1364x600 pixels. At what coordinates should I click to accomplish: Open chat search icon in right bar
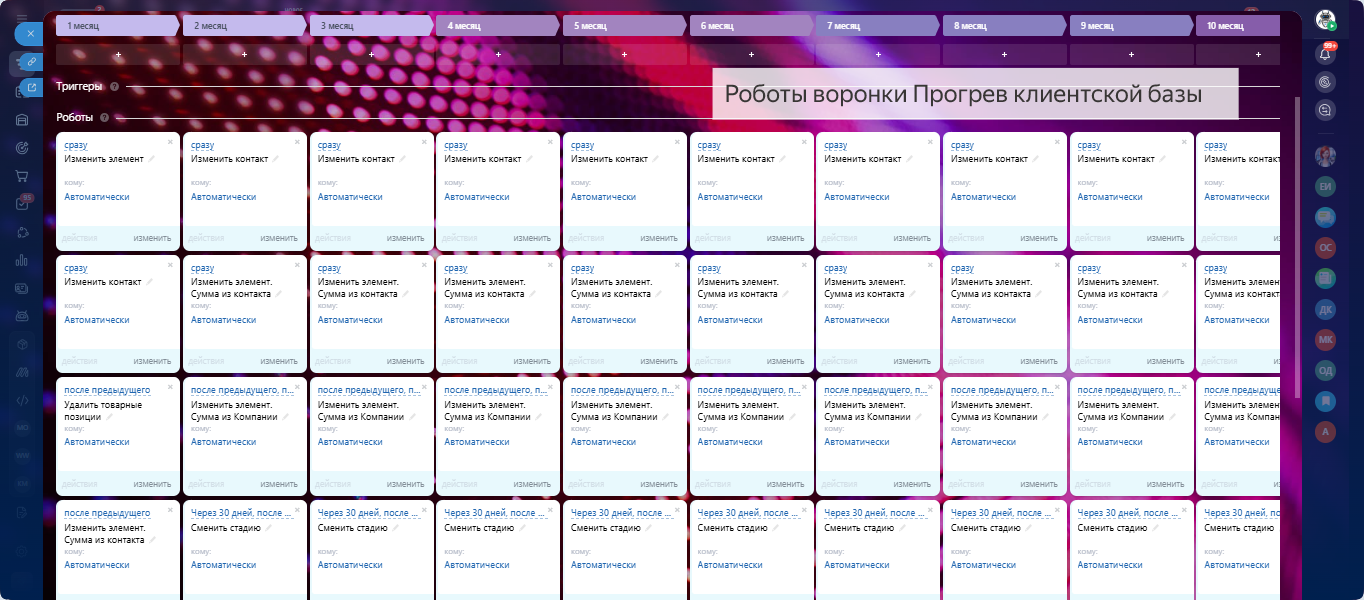[1325, 111]
